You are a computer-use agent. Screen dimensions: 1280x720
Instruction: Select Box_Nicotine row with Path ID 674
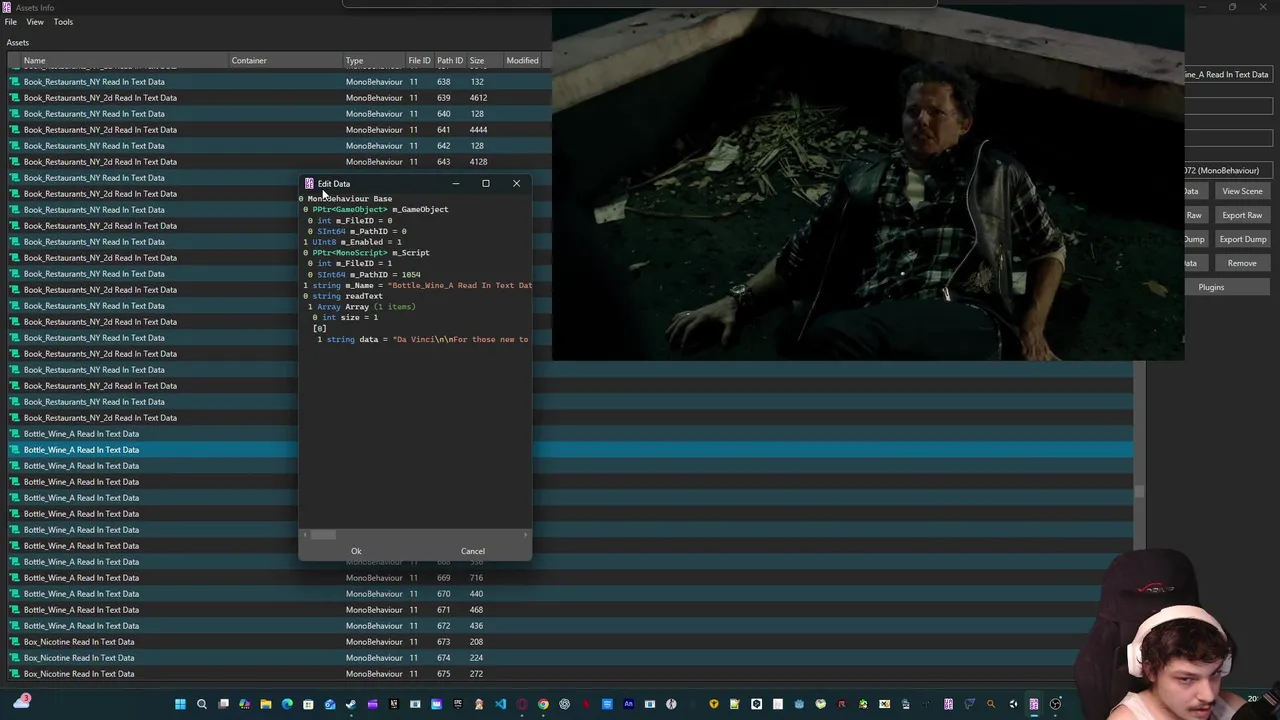point(570,658)
